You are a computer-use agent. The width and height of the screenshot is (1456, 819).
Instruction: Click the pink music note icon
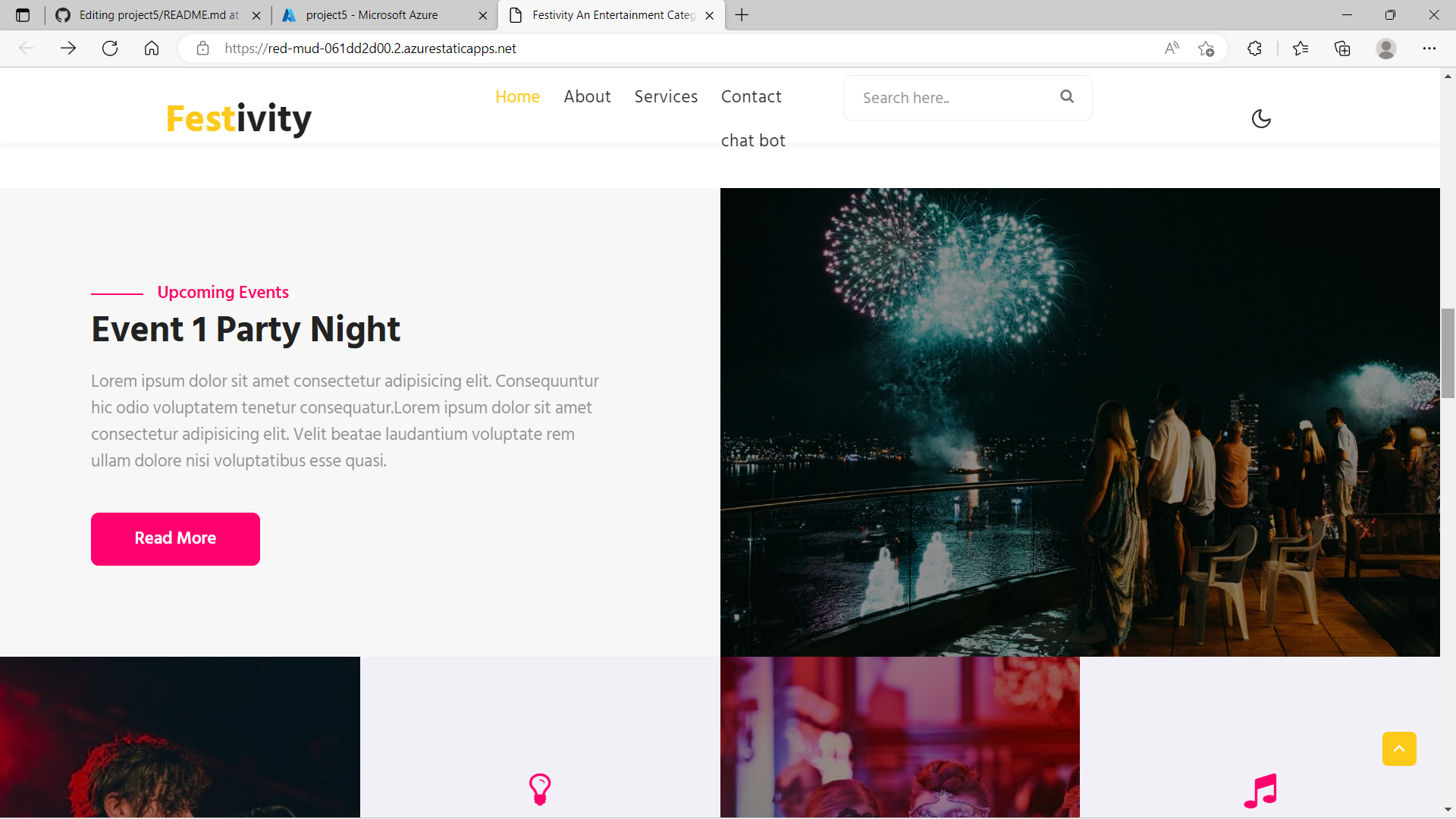coord(1260,791)
